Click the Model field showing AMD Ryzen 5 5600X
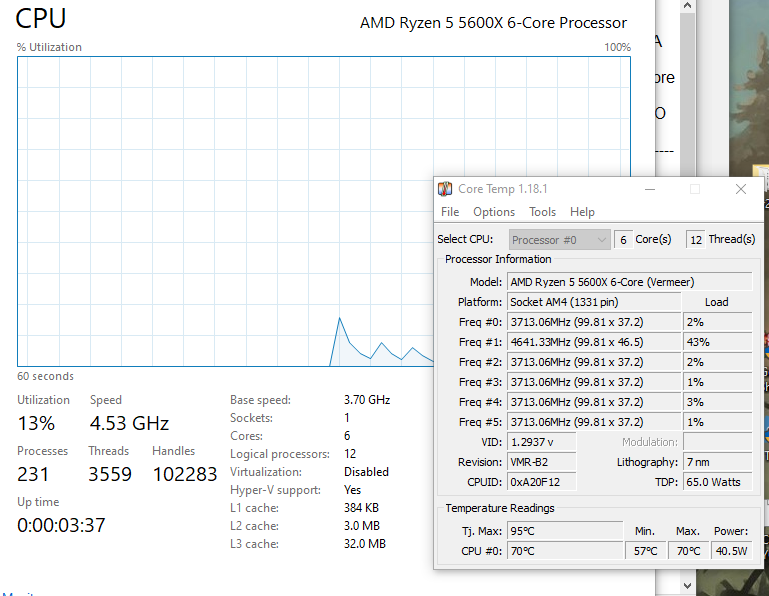The image size is (769, 596). (629, 282)
